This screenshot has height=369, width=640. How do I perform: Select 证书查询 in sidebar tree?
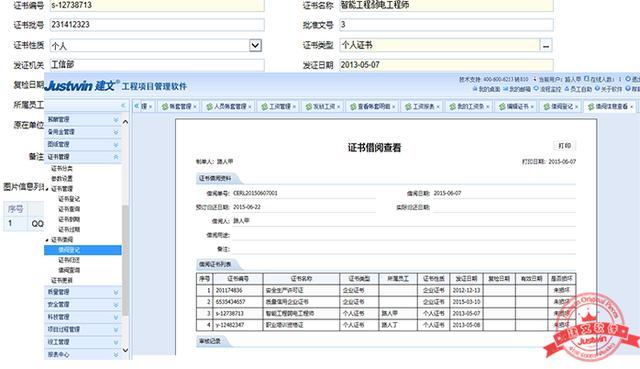point(69,209)
